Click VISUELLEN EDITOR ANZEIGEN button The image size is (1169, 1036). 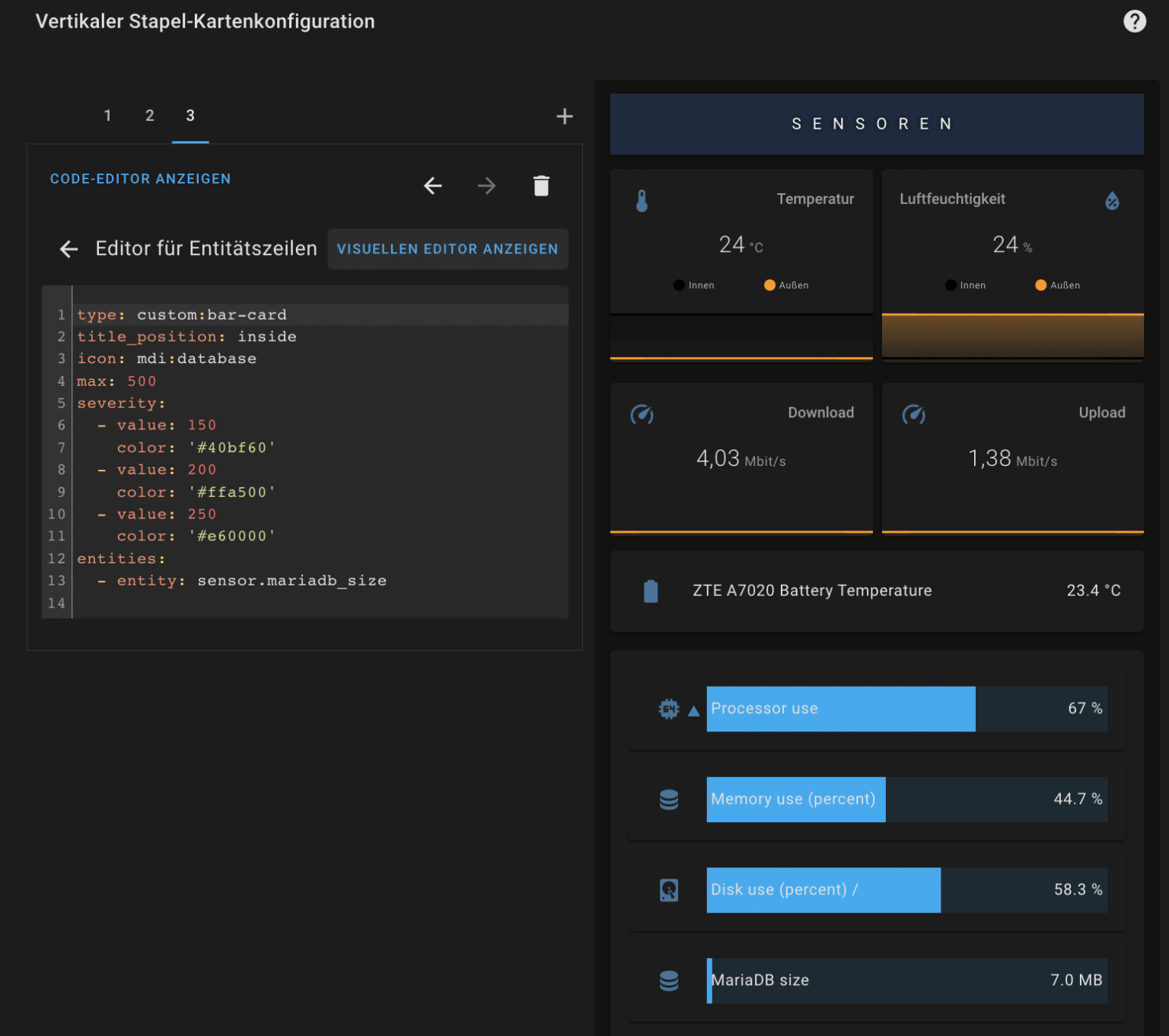pyautogui.click(x=448, y=249)
